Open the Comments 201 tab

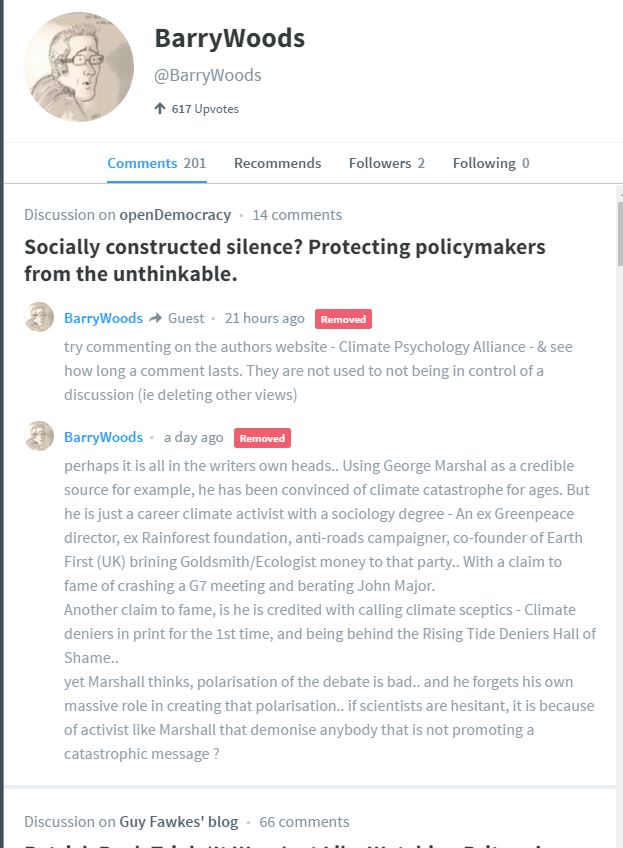pyautogui.click(x=156, y=163)
